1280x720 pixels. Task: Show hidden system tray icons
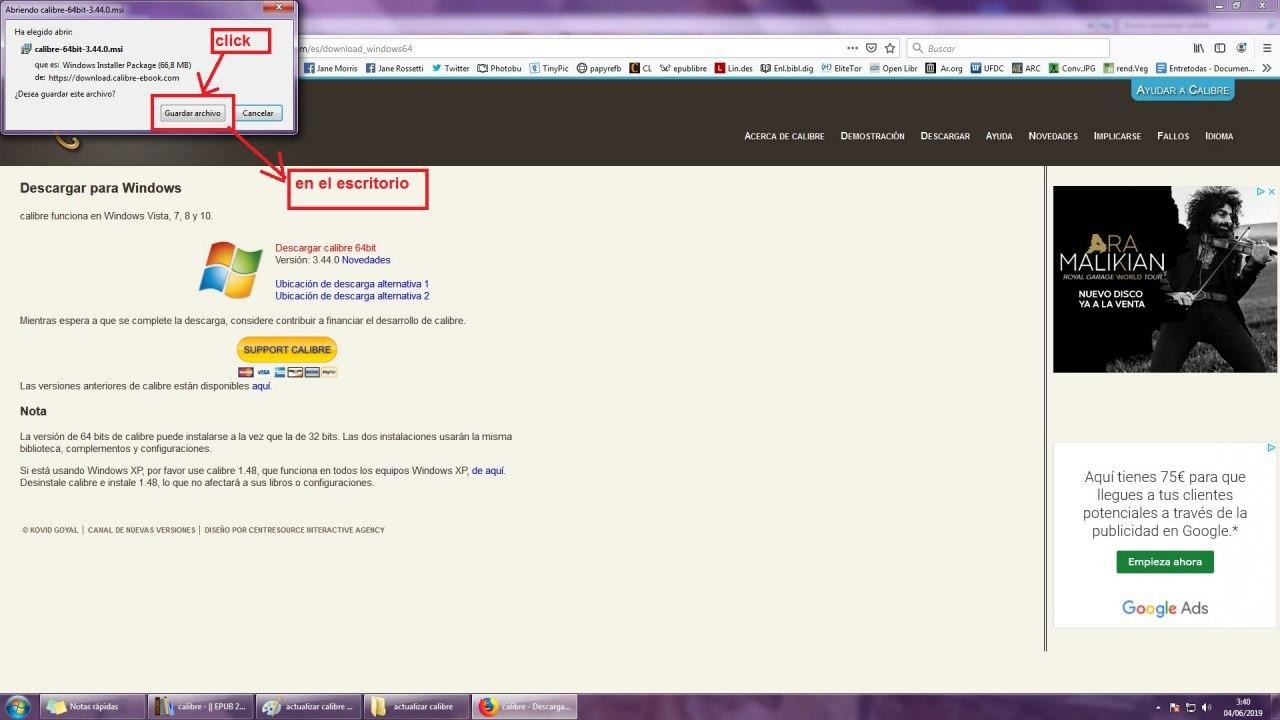[1158, 707]
